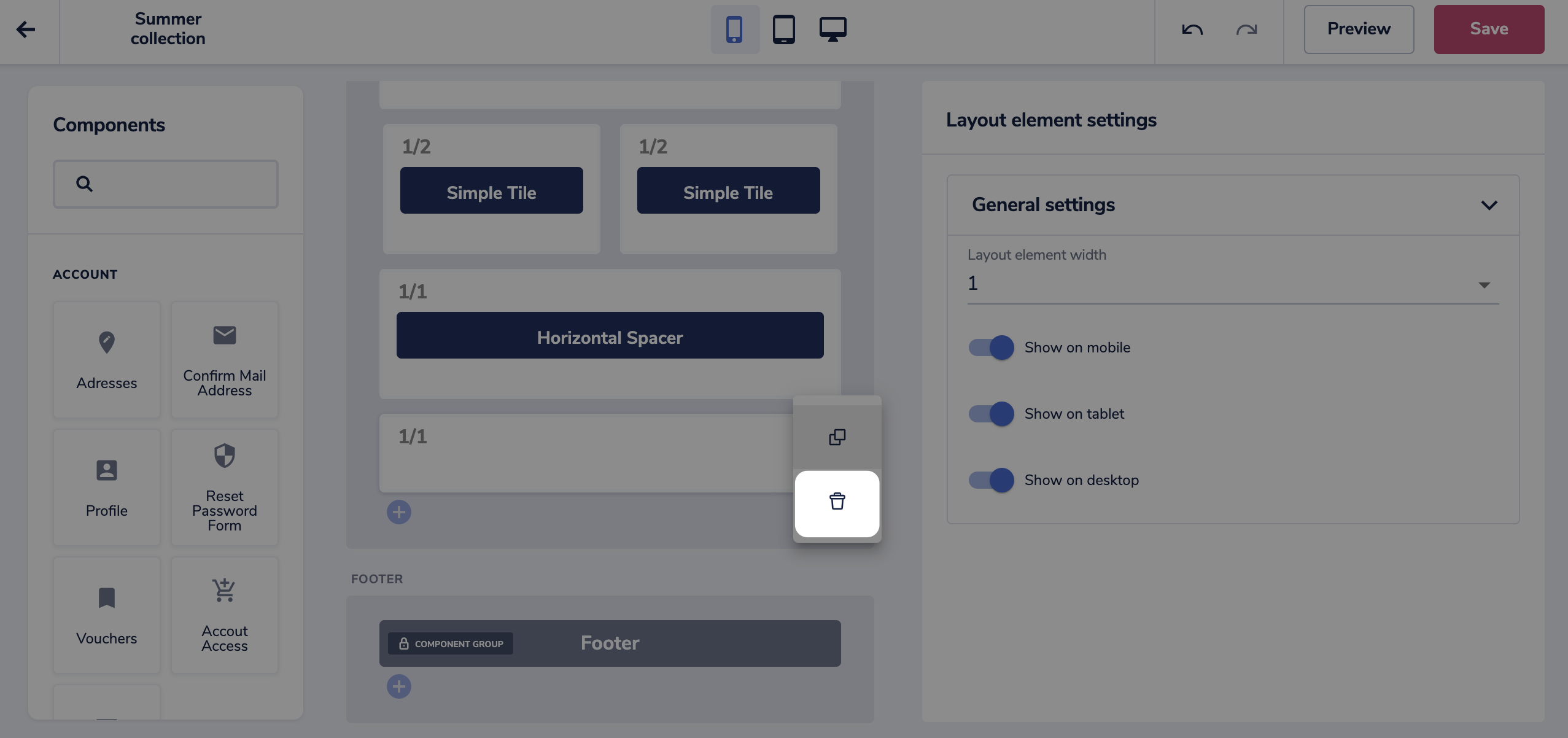Viewport: 1568px width, 738px height.
Task: Redo the last change
Action: [1246, 29]
